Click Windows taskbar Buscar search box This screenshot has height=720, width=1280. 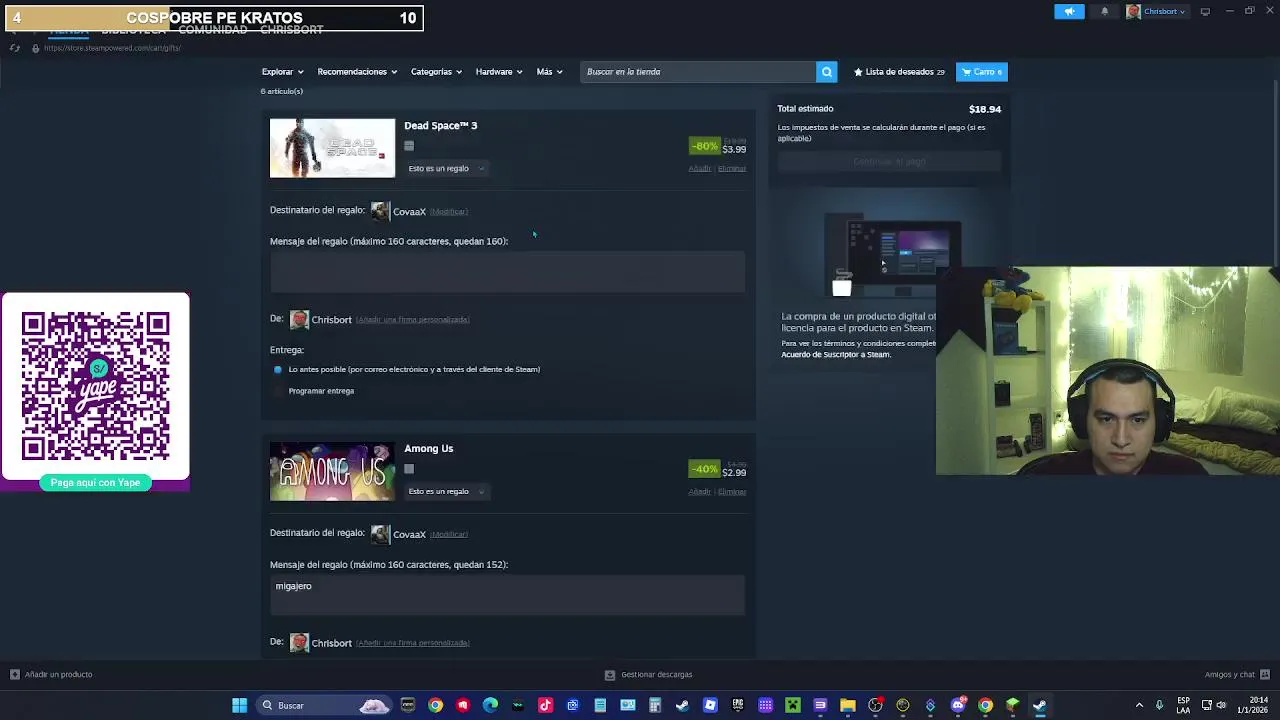click(324, 705)
